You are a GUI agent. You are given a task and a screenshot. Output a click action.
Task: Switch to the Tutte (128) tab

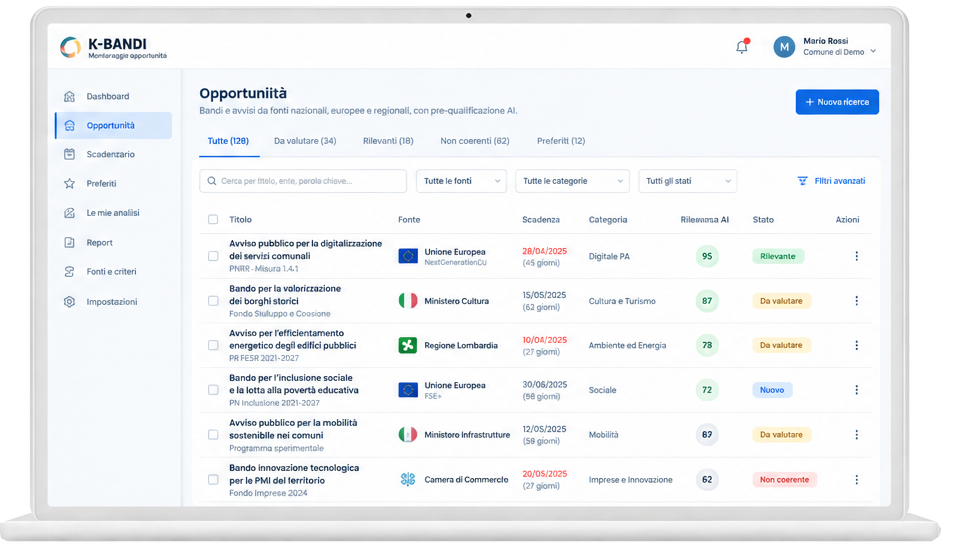point(228,141)
